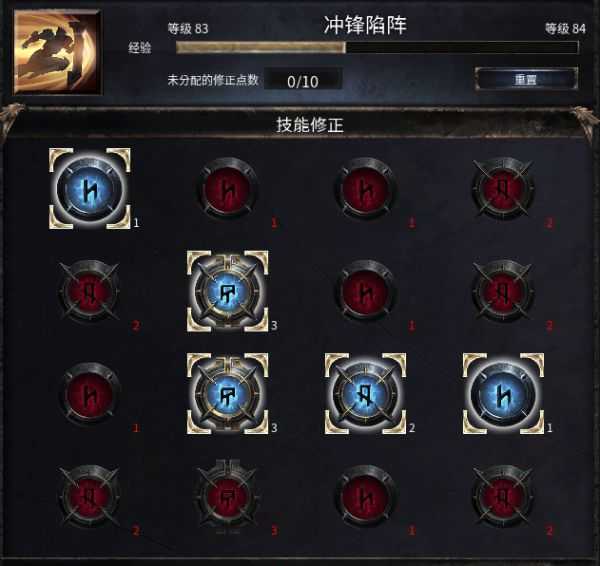This screenshot has width=600, height=566.
Task: Activate second-row red rune costing 1
Action: click(x=365, y=291)
